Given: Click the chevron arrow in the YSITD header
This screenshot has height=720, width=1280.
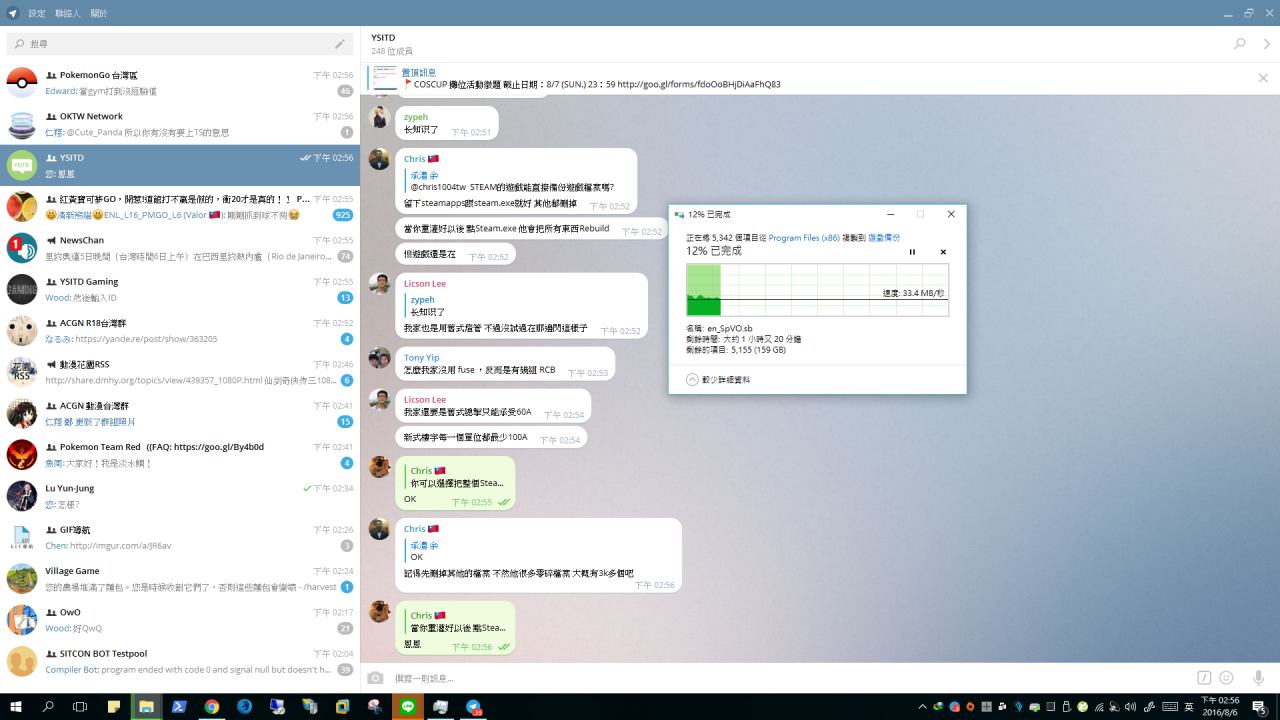Looking at the screenshot, I should [1267, 44].
